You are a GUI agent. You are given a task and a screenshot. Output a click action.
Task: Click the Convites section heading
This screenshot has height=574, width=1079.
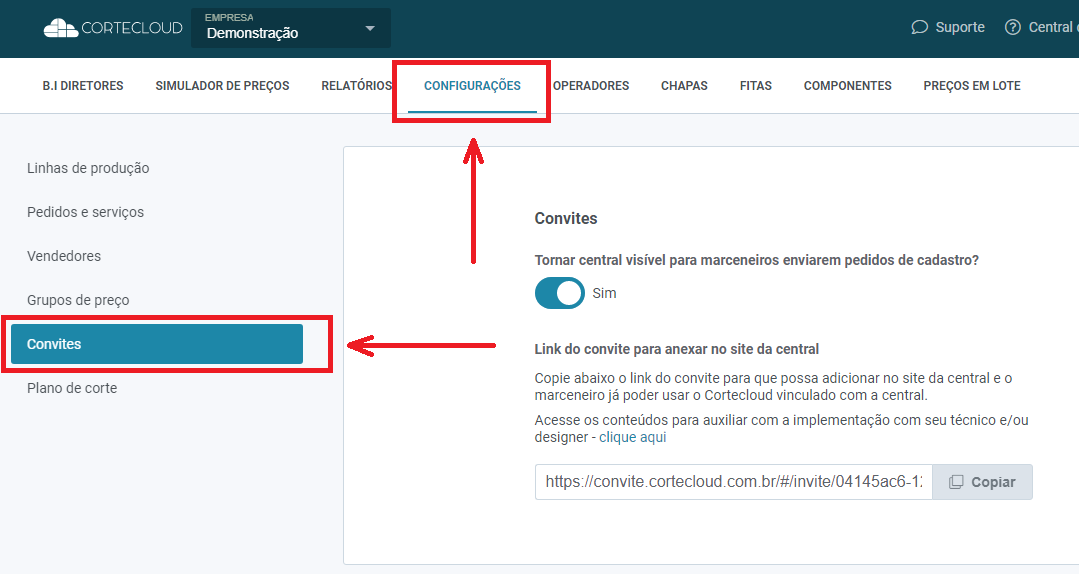(566, 218)
